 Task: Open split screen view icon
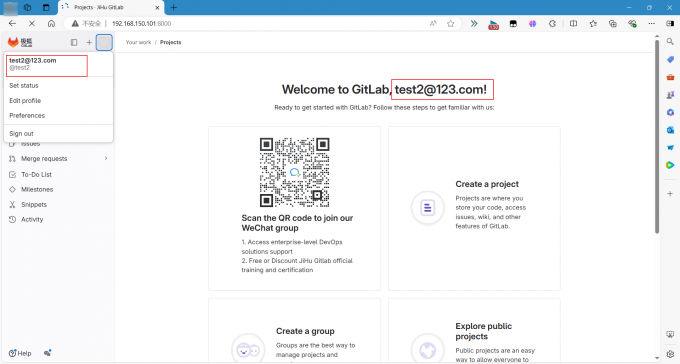[x=573, y=23]
